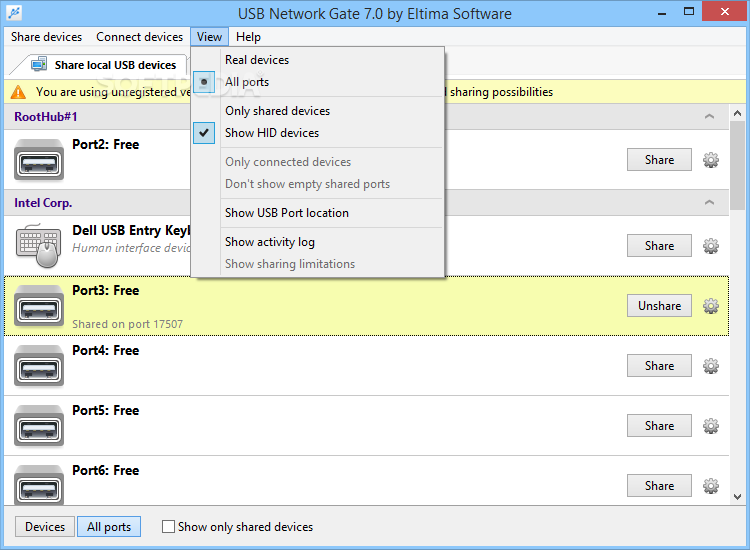Enable Show only shared devices checkbox
Viewport: 750px width, 550px height.
168,527
